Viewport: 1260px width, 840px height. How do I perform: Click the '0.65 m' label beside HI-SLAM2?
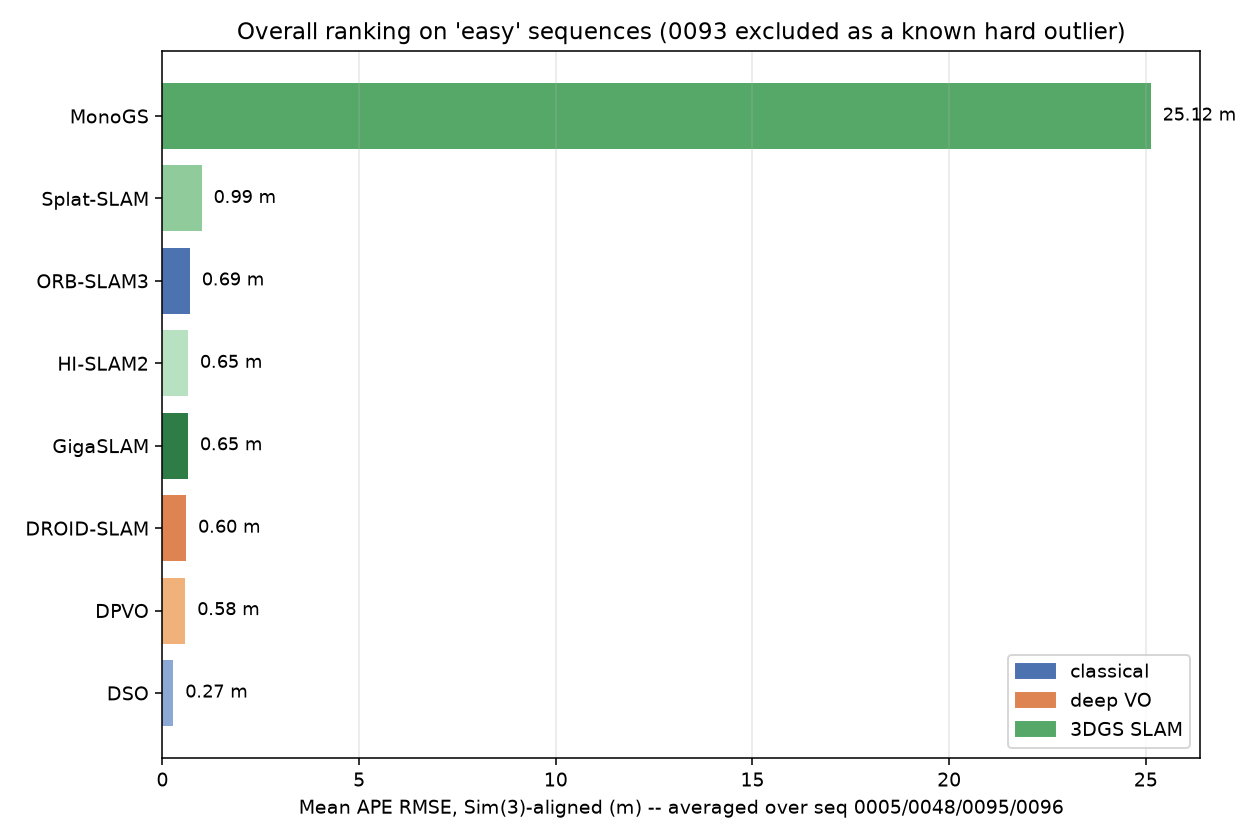click(231, 363)
